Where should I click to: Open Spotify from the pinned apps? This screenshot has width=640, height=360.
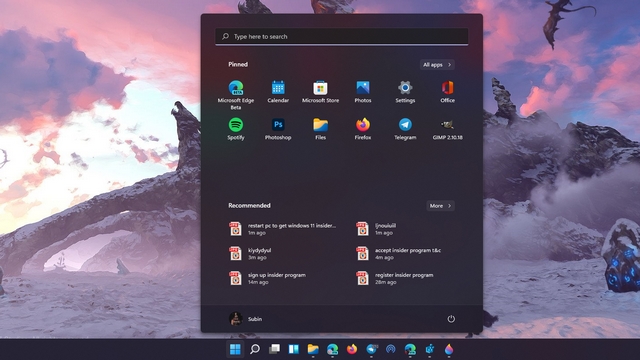pyautogui.click(x=236, y=129)
